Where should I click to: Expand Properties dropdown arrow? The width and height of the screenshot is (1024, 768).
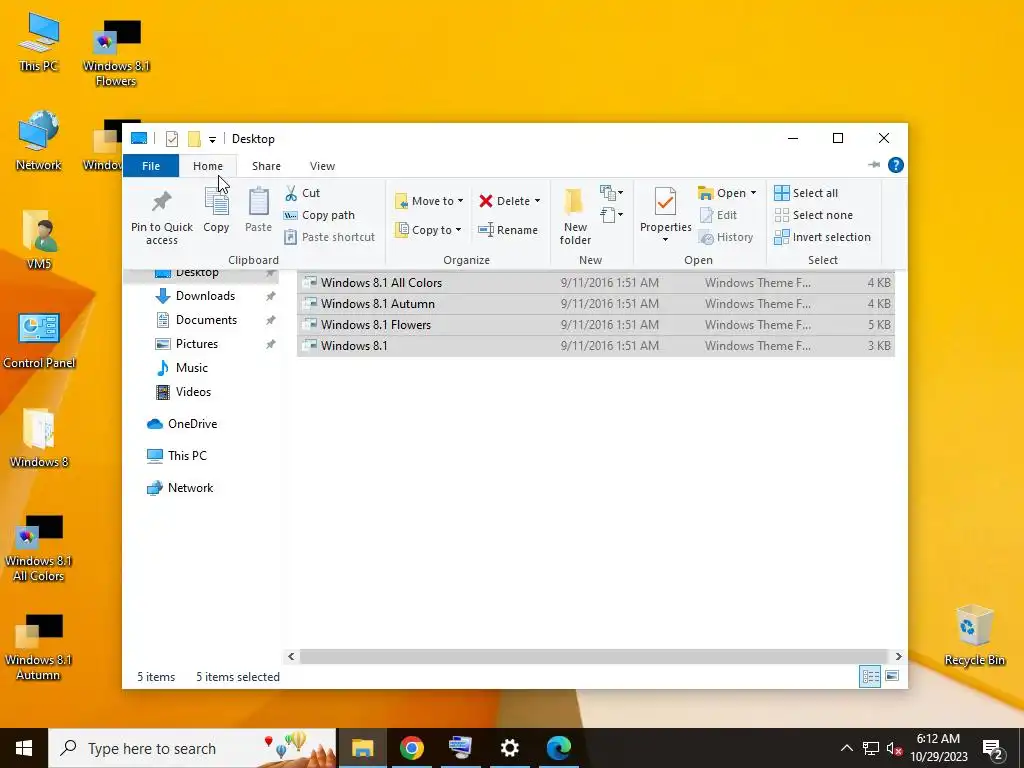point(665,239)
